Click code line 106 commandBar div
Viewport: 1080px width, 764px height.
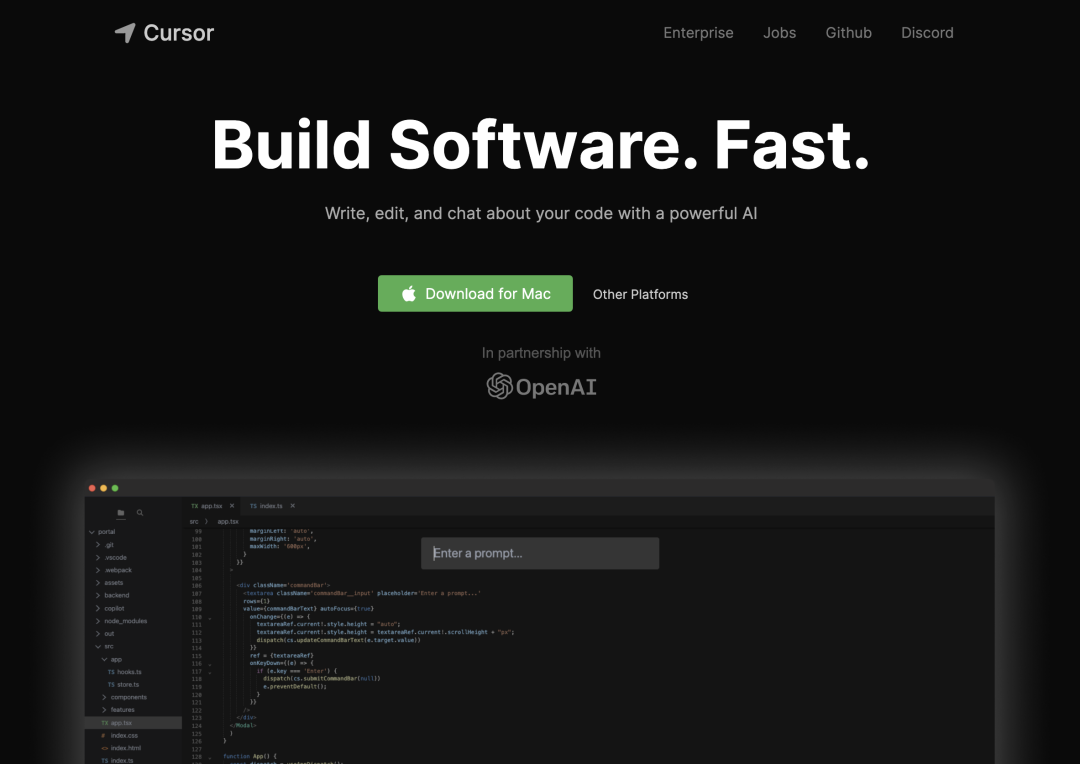tap(282, 585)
